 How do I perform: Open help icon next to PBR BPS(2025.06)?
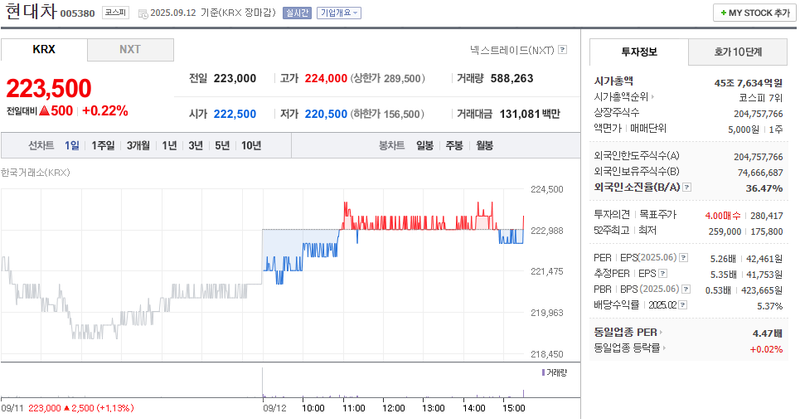pyautogui.click(x=686, y=289)
